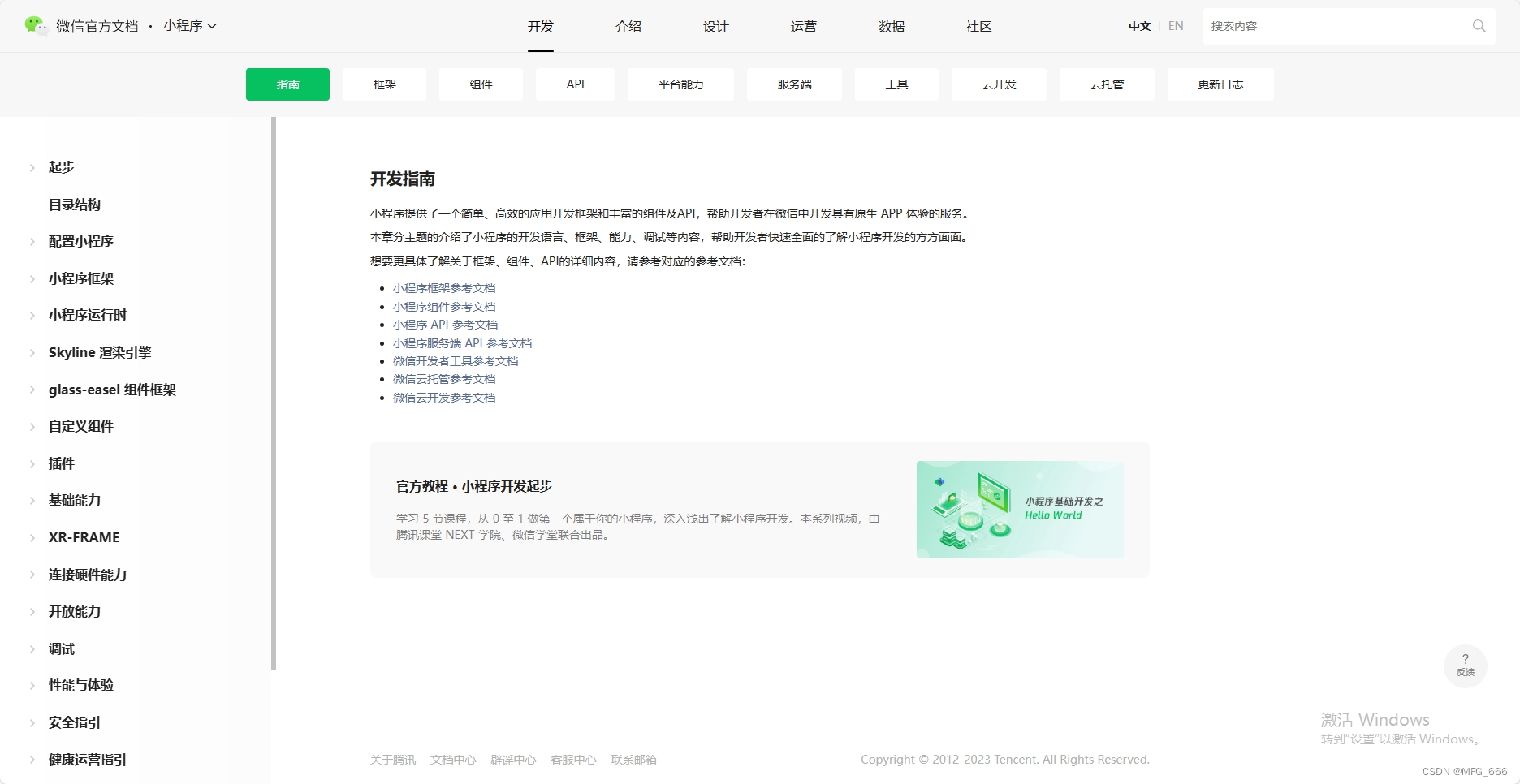The width and height of the screenshot is (1520, 784).
Task: Open the question mark feedback button
Action: click(x=1465, y=666)
